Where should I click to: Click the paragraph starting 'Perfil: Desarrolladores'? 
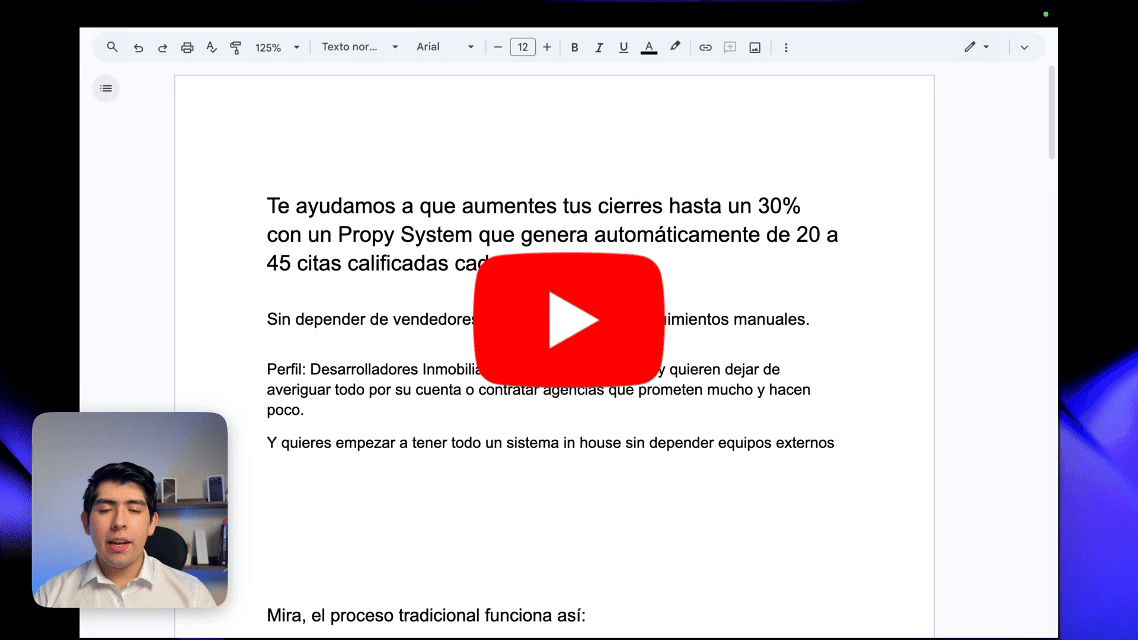tap(539, 390)
